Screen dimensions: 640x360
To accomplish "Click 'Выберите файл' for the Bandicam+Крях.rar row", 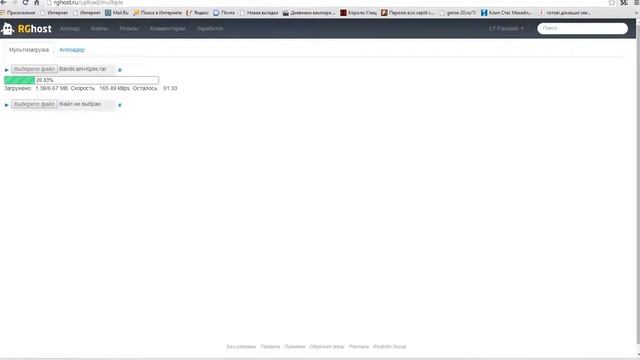I will coord(34,69).
